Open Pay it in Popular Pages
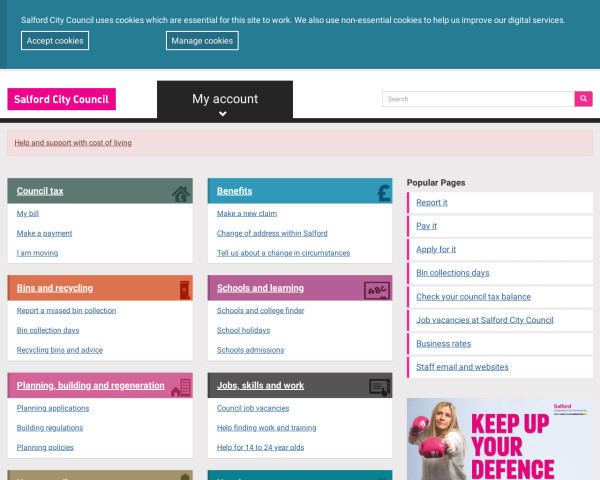 click(426, 226)
